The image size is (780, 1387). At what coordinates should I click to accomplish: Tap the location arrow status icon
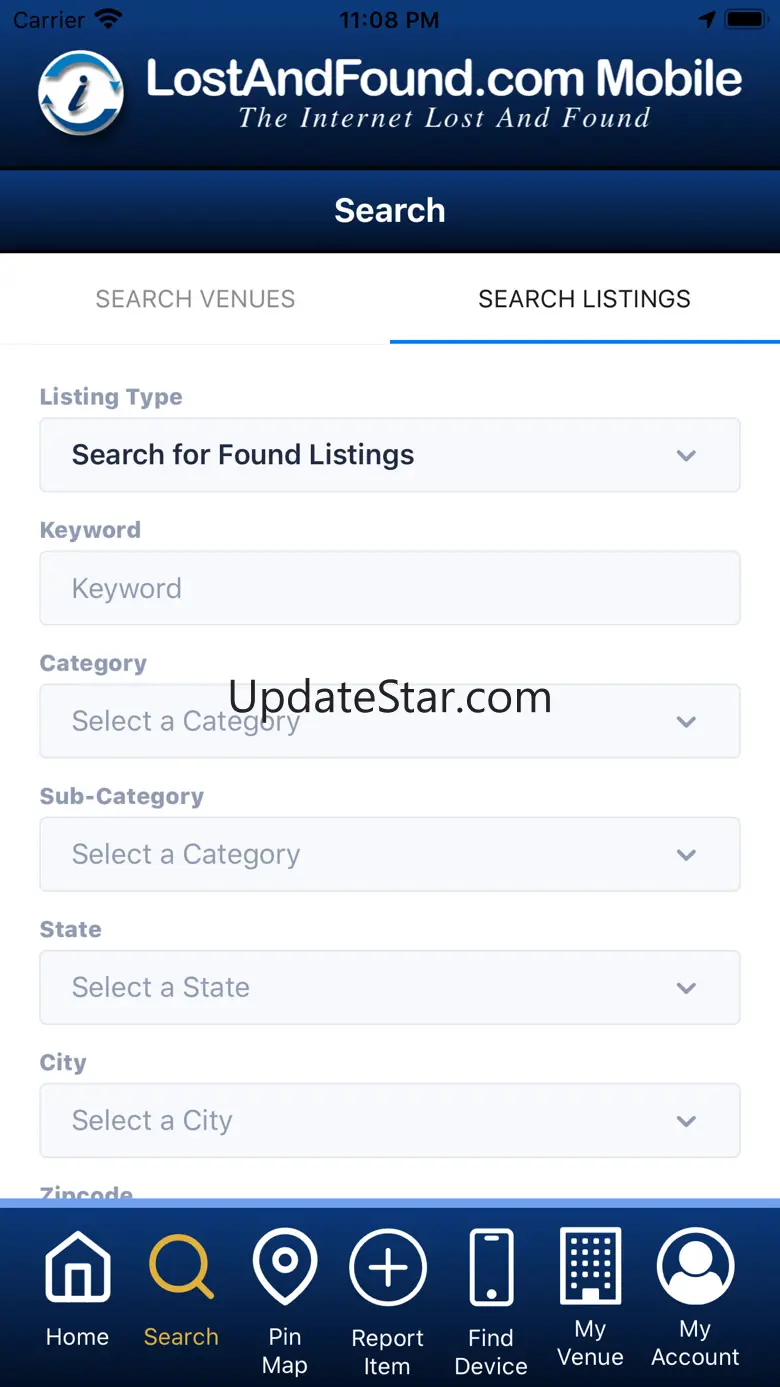708,19
